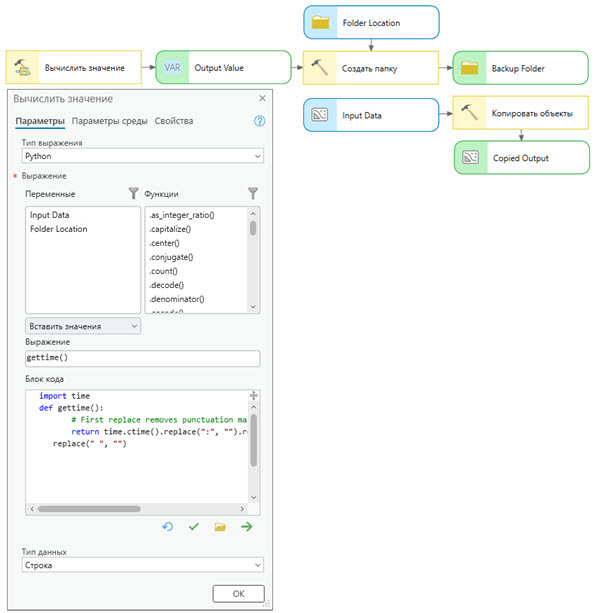
Task: Filter the Функции list using its funnel icon
Action: [253, 193]
